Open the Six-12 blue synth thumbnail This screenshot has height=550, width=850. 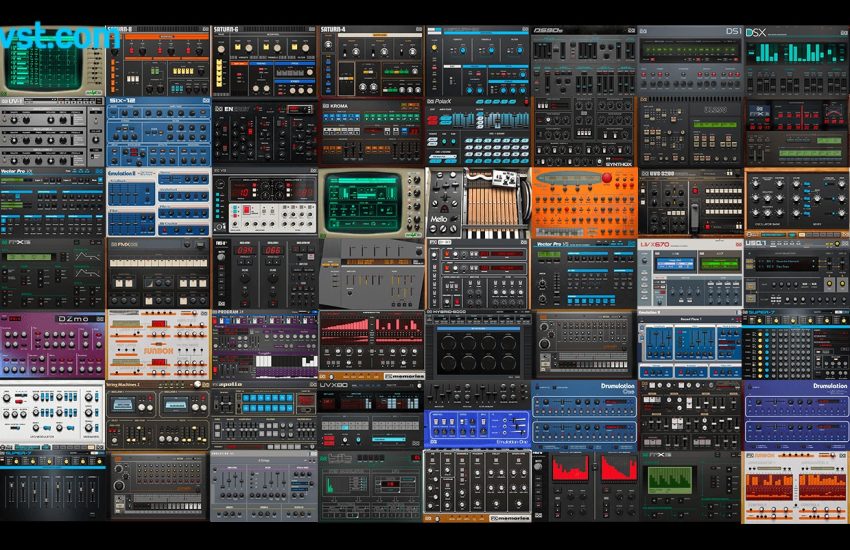pos(158,132)
